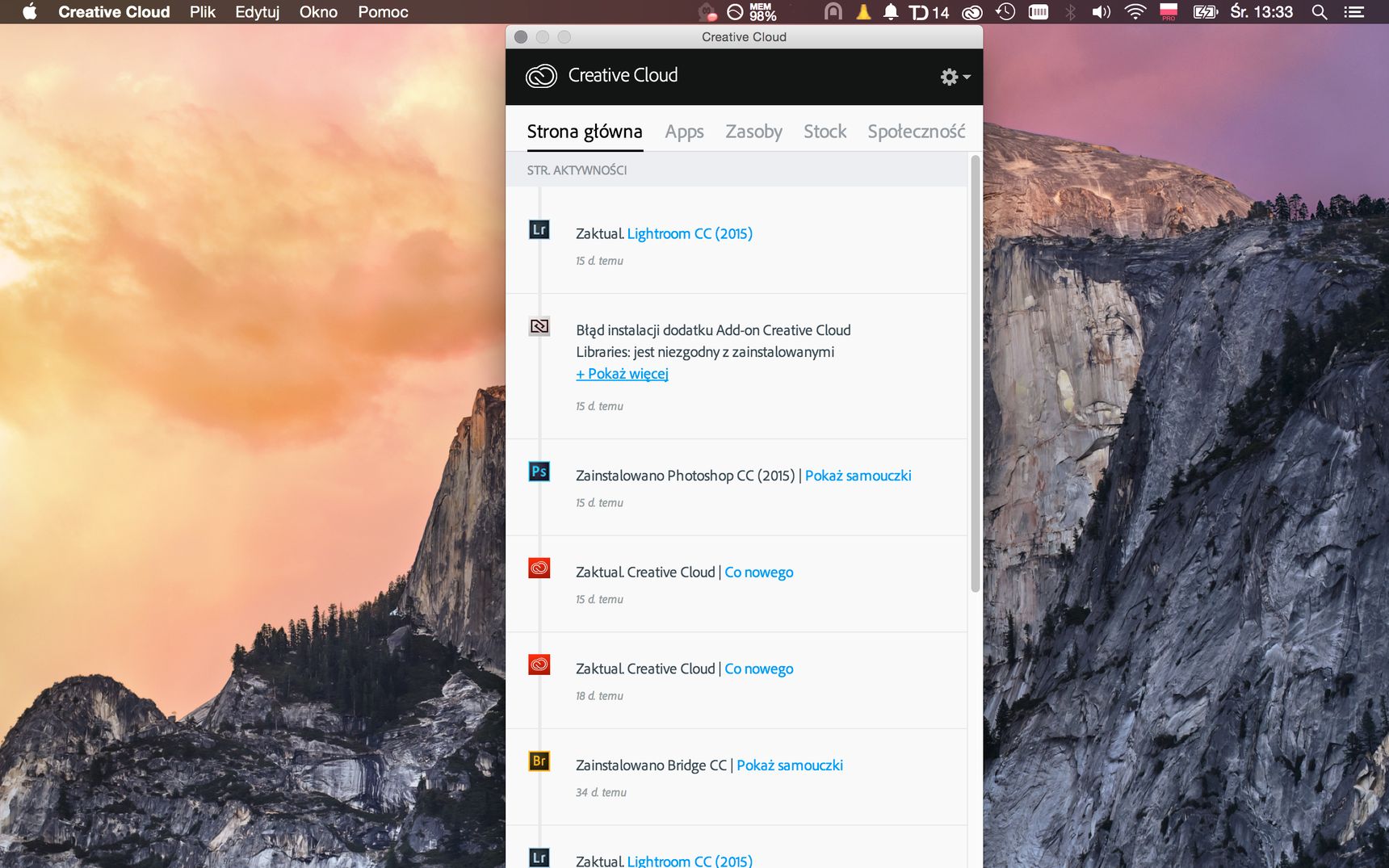This screenshot has width=1389, height=868.
Task: Click 'Zainstalowano Photoshop CC (2015)' text
Action: pos(685,476)
